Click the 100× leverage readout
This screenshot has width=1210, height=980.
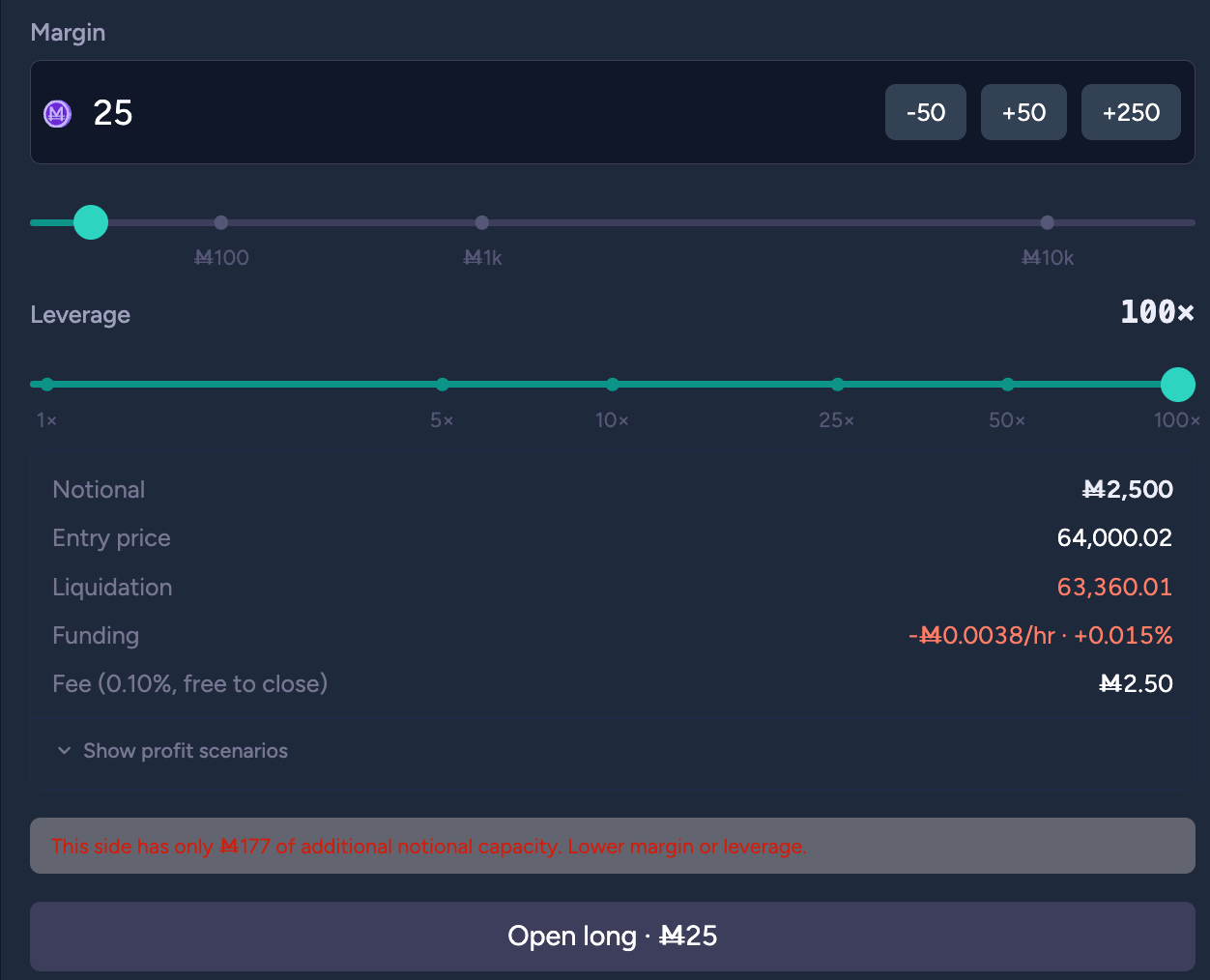[x=1157, y=312]
